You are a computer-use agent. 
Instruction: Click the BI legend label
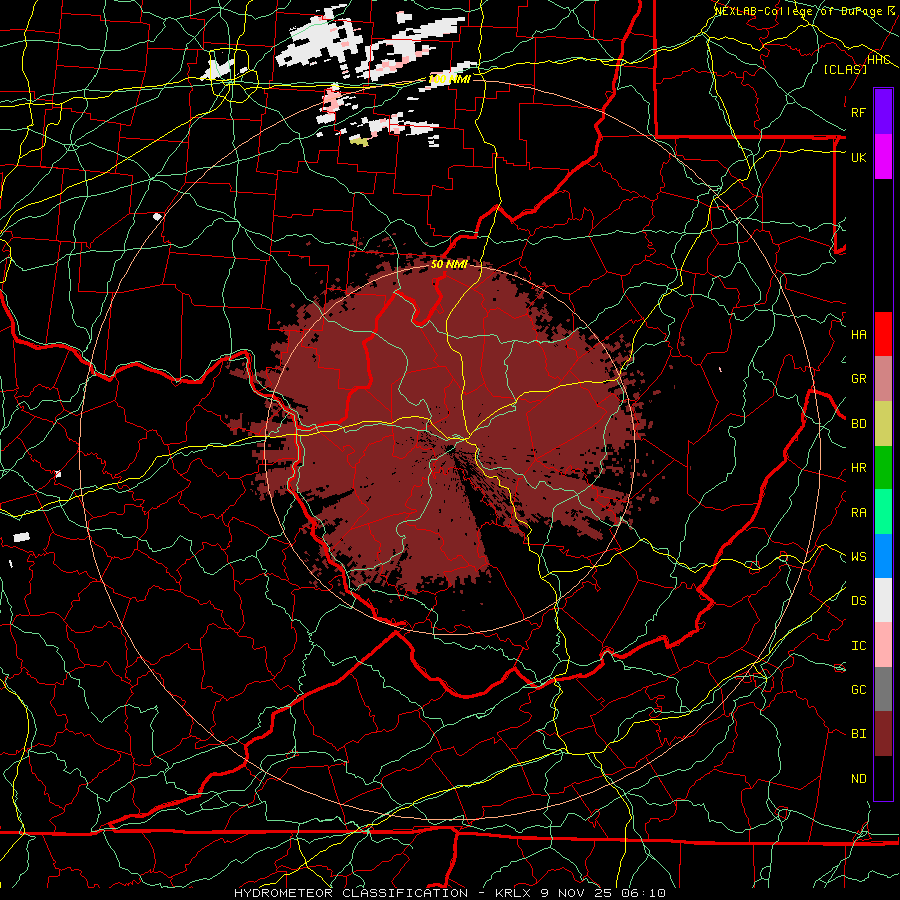click(x=858, y=734)
